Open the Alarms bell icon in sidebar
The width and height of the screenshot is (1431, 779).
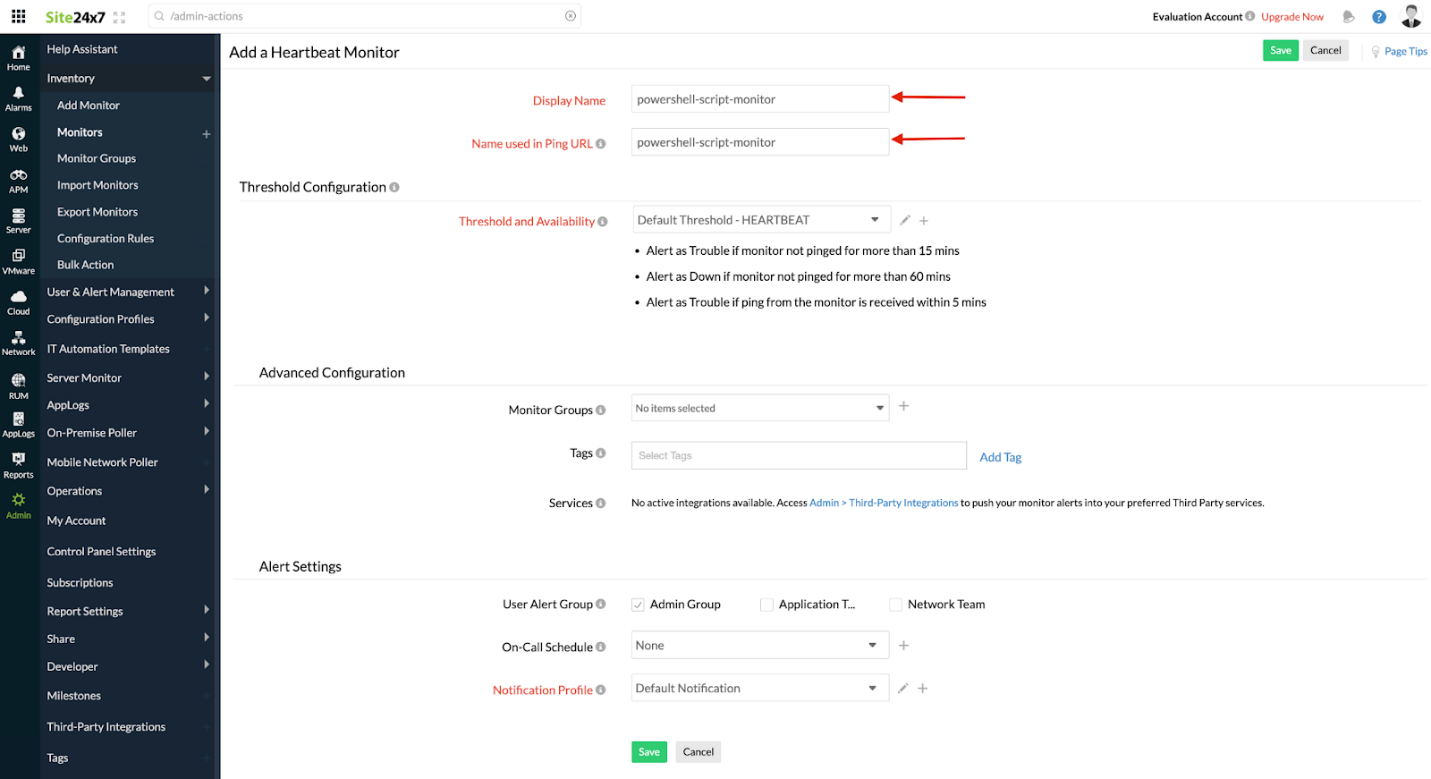pos(18,98)
